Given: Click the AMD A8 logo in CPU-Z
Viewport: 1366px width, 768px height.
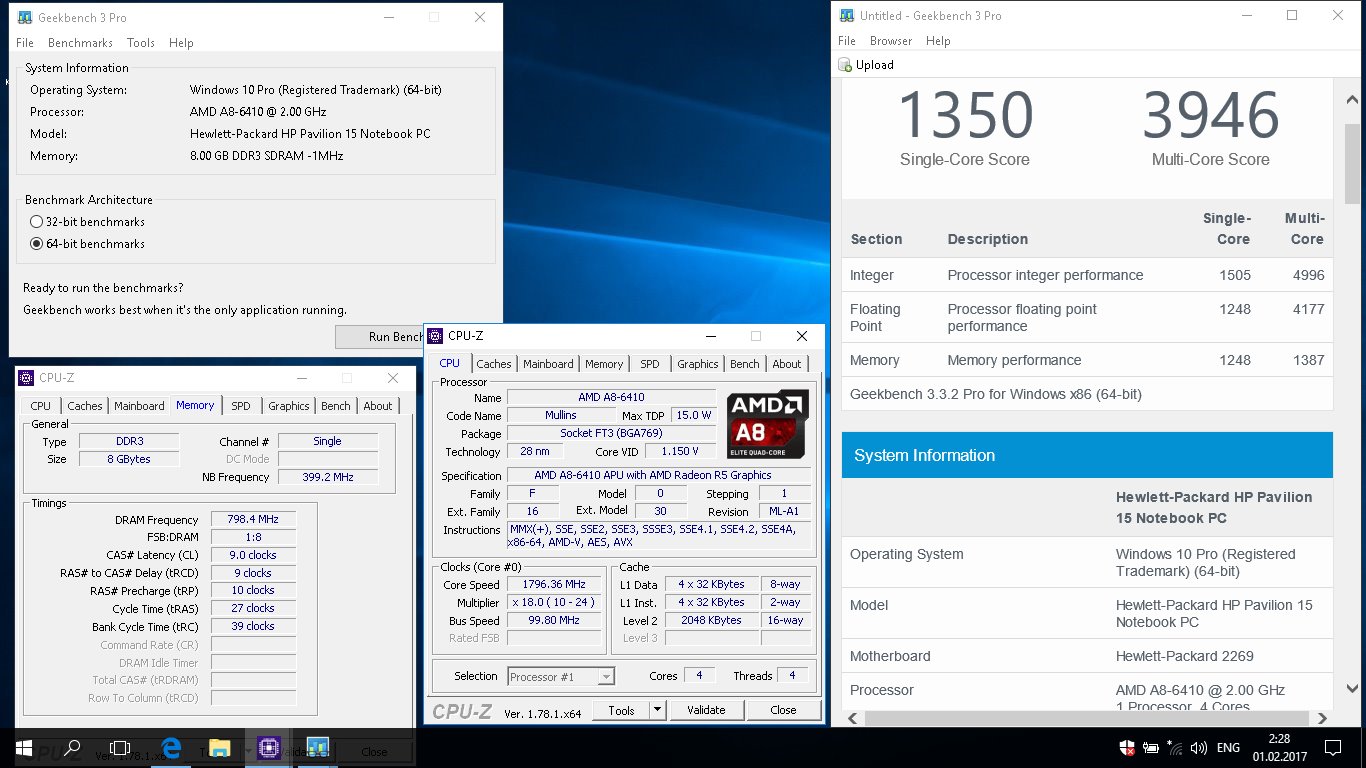Looking at the screenshot, I should click(x=767, y=424).
